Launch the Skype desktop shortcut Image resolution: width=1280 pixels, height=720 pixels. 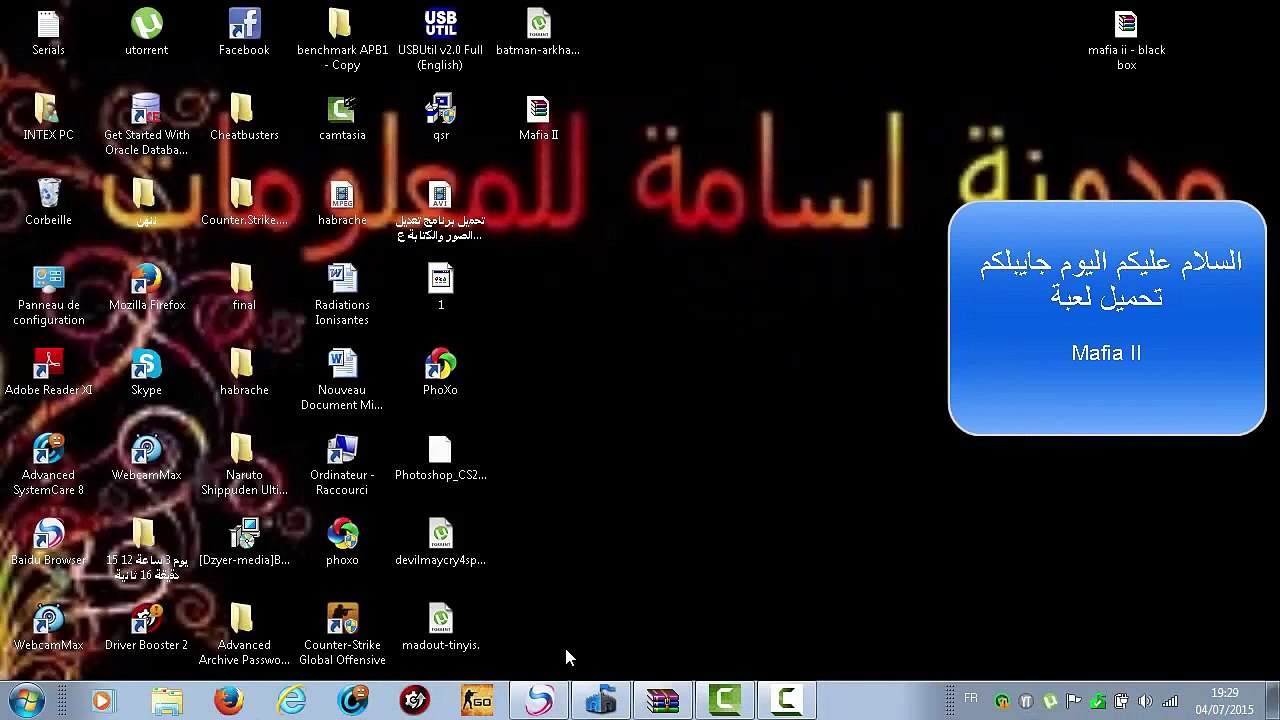pos(146,373)
